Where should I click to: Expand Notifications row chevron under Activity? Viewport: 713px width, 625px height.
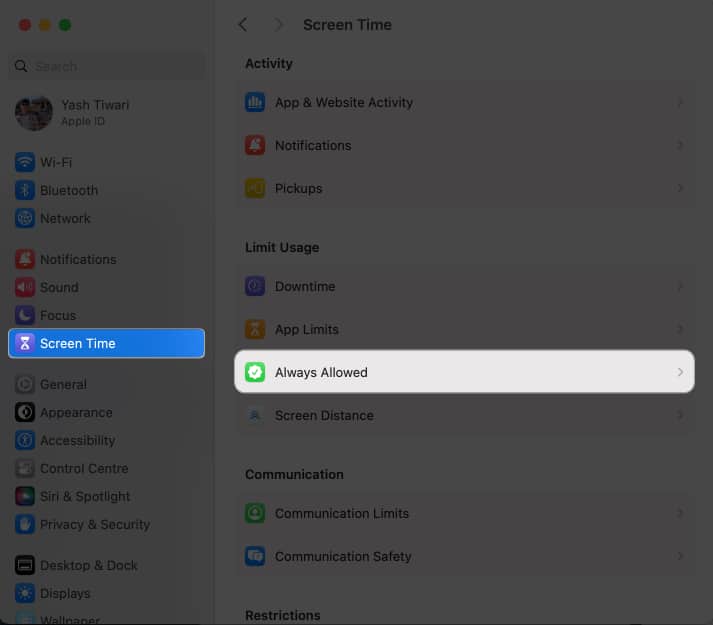coord(680,146)
